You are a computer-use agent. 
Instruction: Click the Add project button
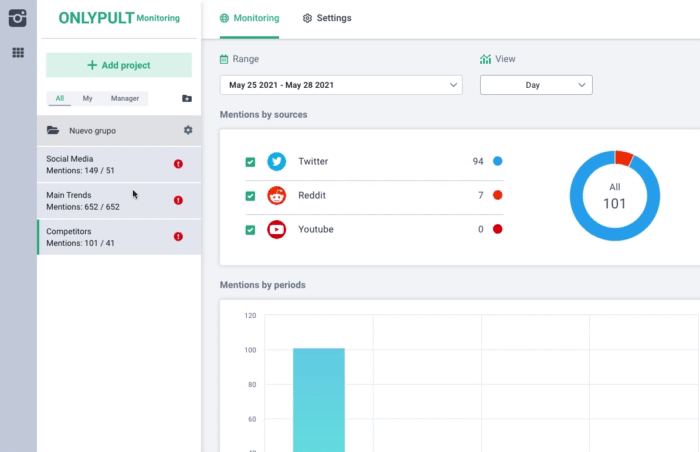pyautogui.click(x=119, y=65)
